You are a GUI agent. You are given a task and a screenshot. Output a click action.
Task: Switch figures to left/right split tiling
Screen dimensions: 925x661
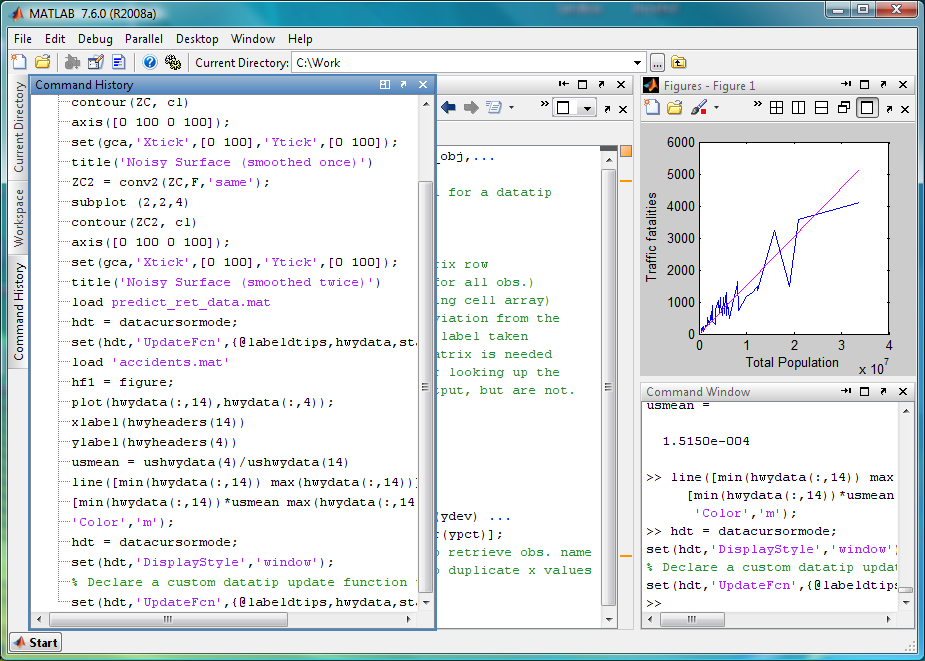(x=798, y=107)
